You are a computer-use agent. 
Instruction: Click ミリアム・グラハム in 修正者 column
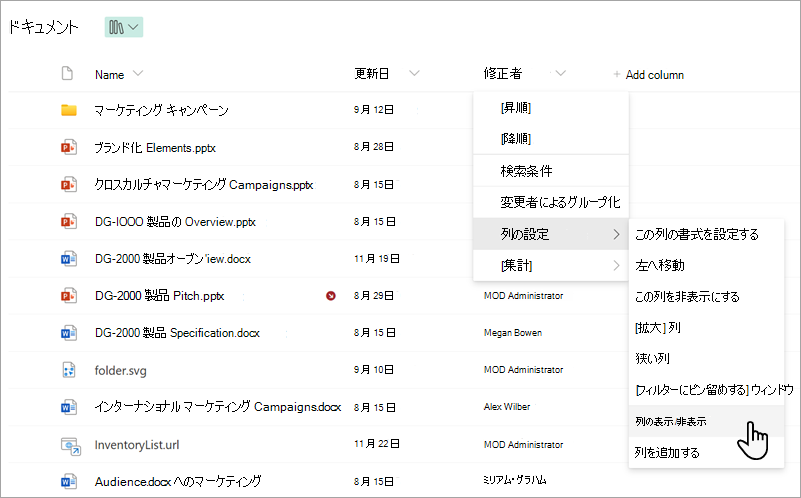point(515,480)
